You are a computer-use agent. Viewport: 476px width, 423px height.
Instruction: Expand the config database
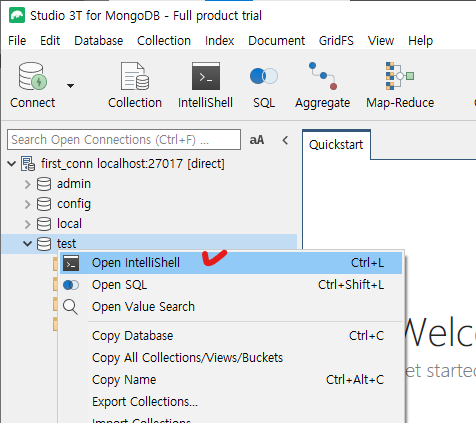tap(28, 204)
